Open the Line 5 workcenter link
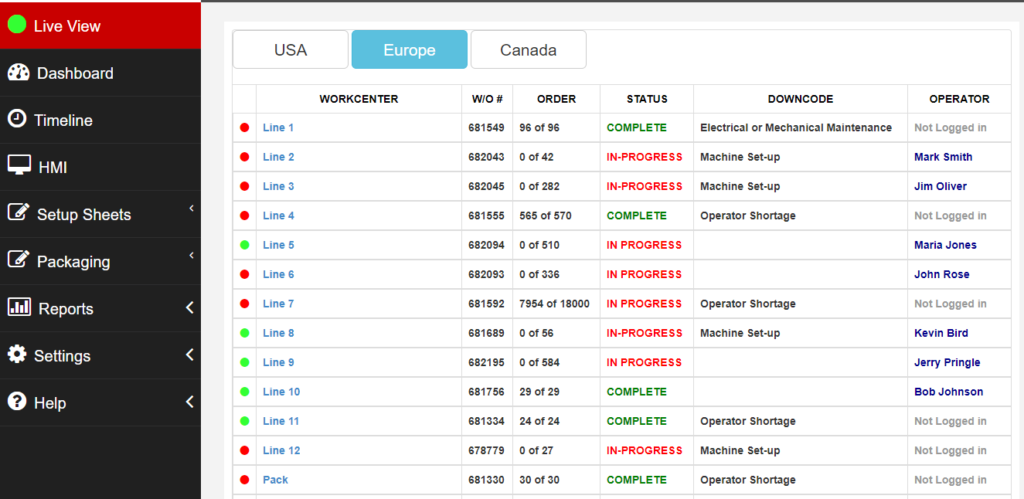This screenshot has height=499, width=1024. click(x=278, y=245)
